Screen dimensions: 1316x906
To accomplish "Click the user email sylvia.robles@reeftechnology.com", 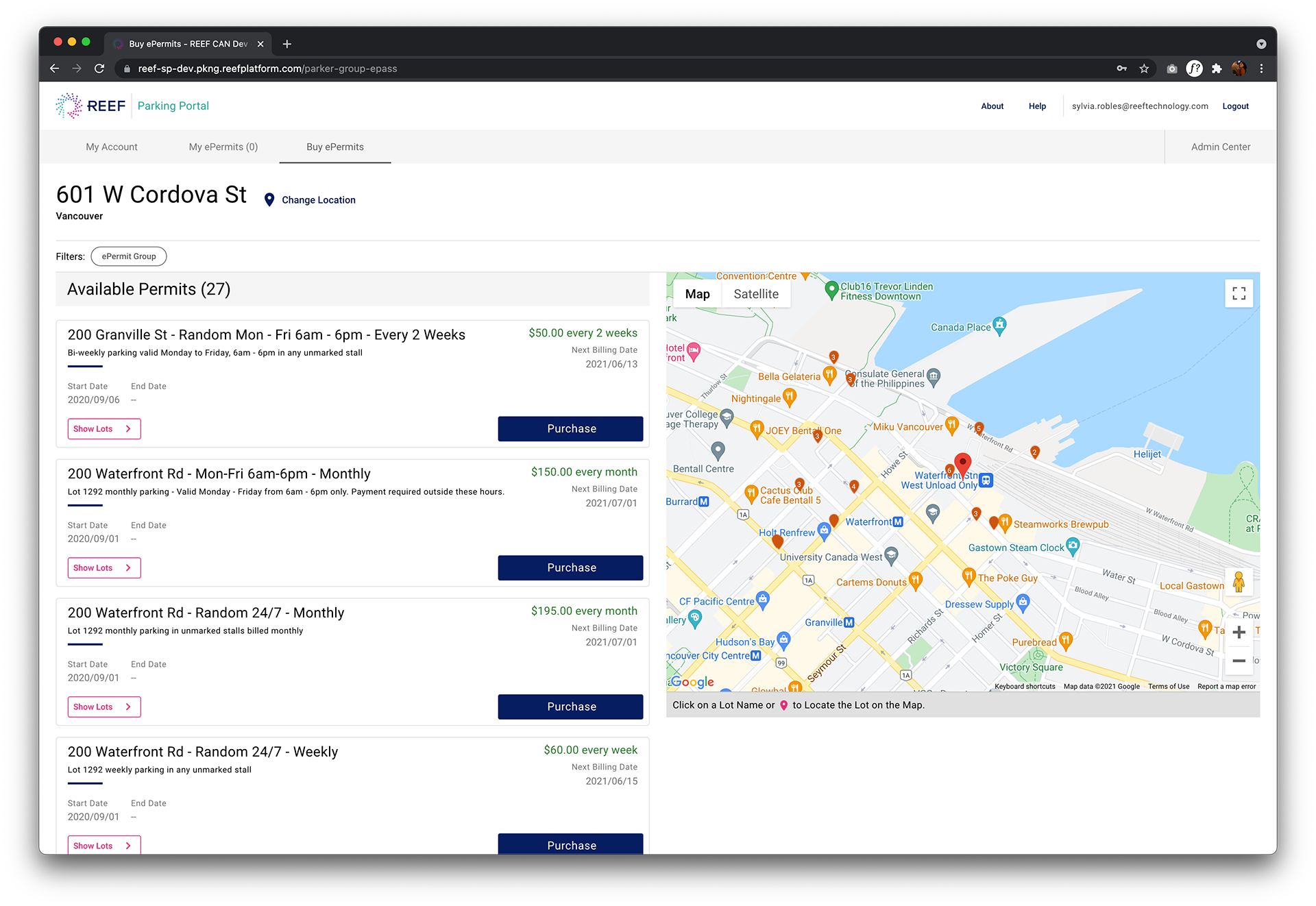I will tap(1140, 106).
